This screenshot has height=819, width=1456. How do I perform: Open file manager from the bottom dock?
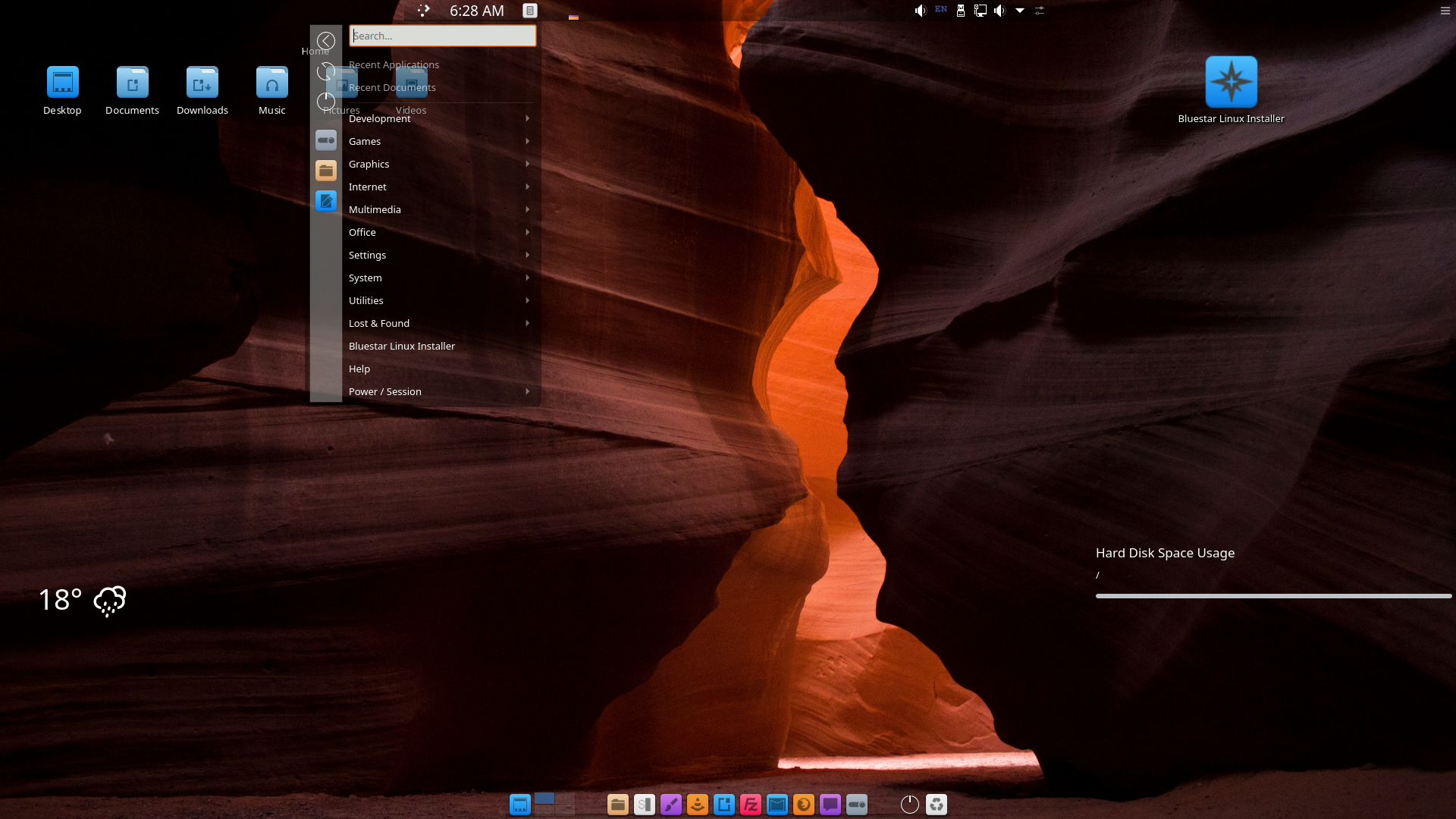pos(618,805)
